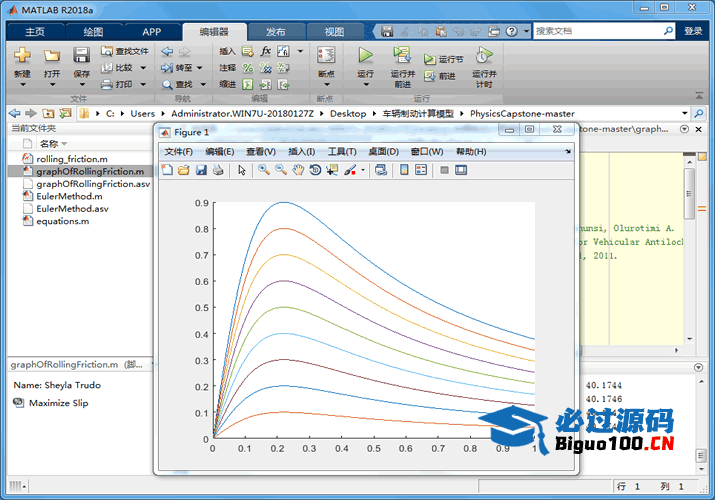The width and height of the screenshot is (715, 500).
Task: Select the Pan hand tool in figure toolbar
Action: tap(298, 170)
